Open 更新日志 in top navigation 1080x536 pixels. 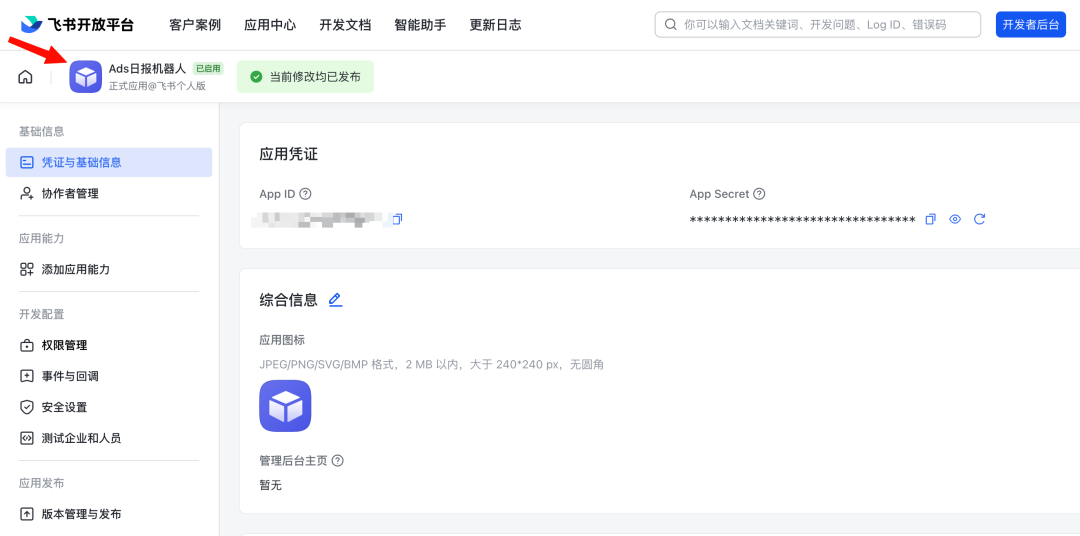[x=495, y=25]
